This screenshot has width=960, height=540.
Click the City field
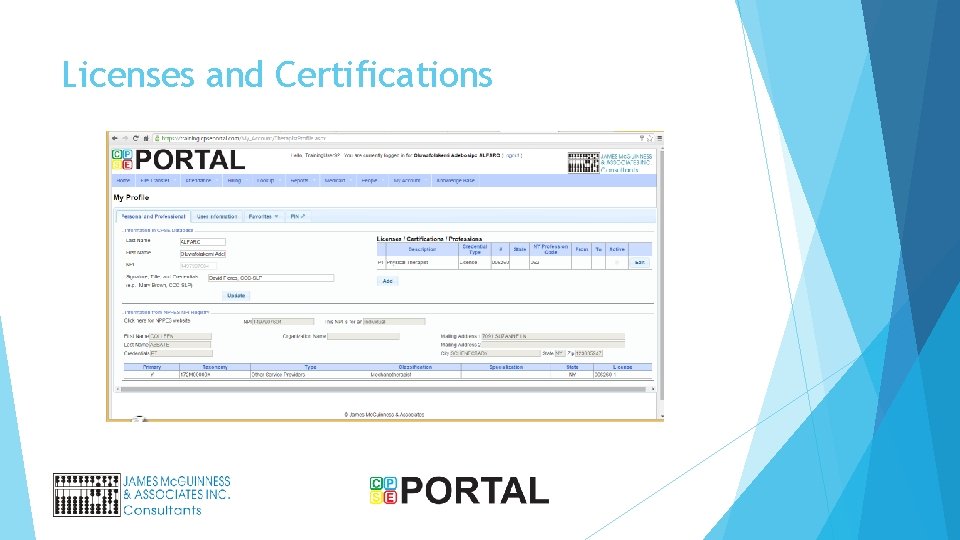click(495, 353)
